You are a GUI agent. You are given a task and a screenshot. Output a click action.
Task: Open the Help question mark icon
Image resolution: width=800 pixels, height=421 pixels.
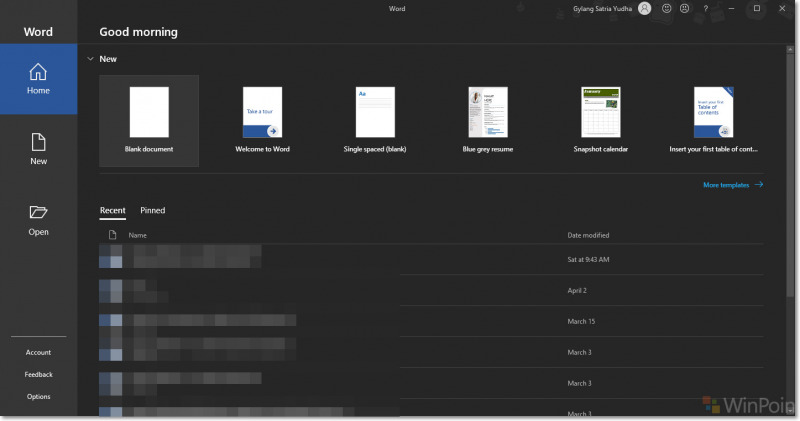pyautogui.click(x=706, y=8)
